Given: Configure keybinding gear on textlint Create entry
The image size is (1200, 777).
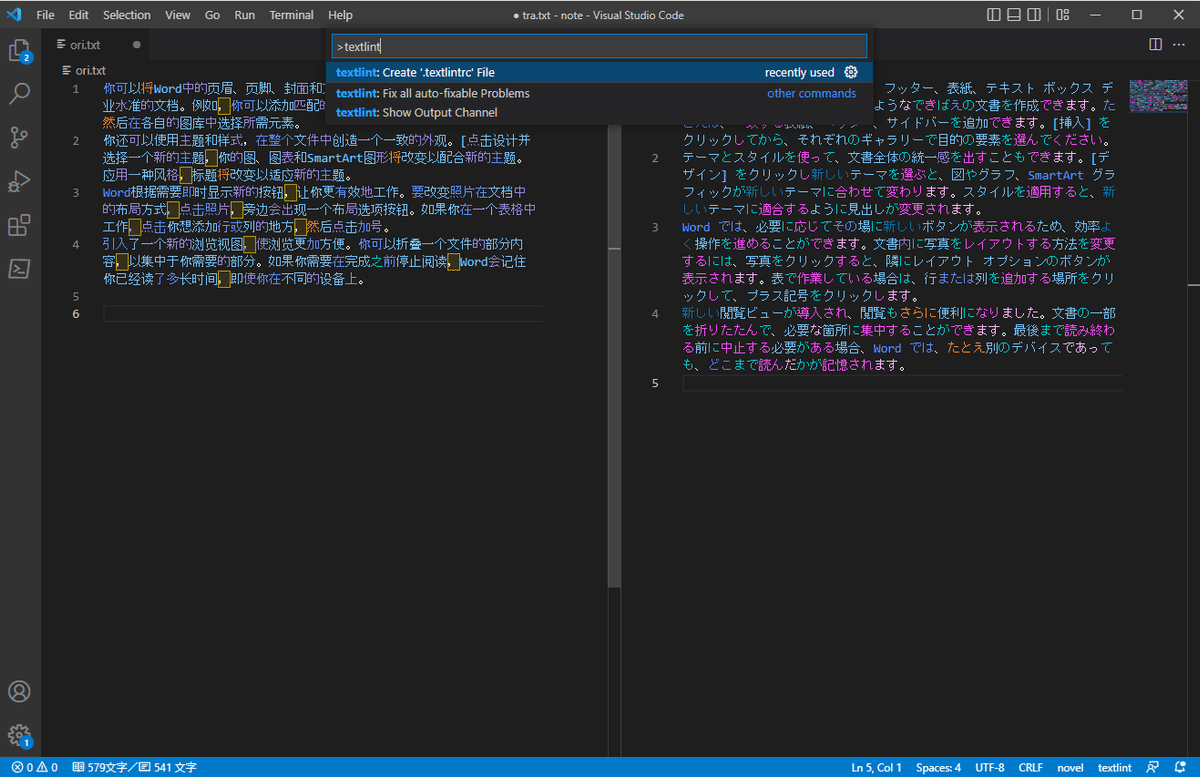Looking at the screenshot, I should [851, 72].
